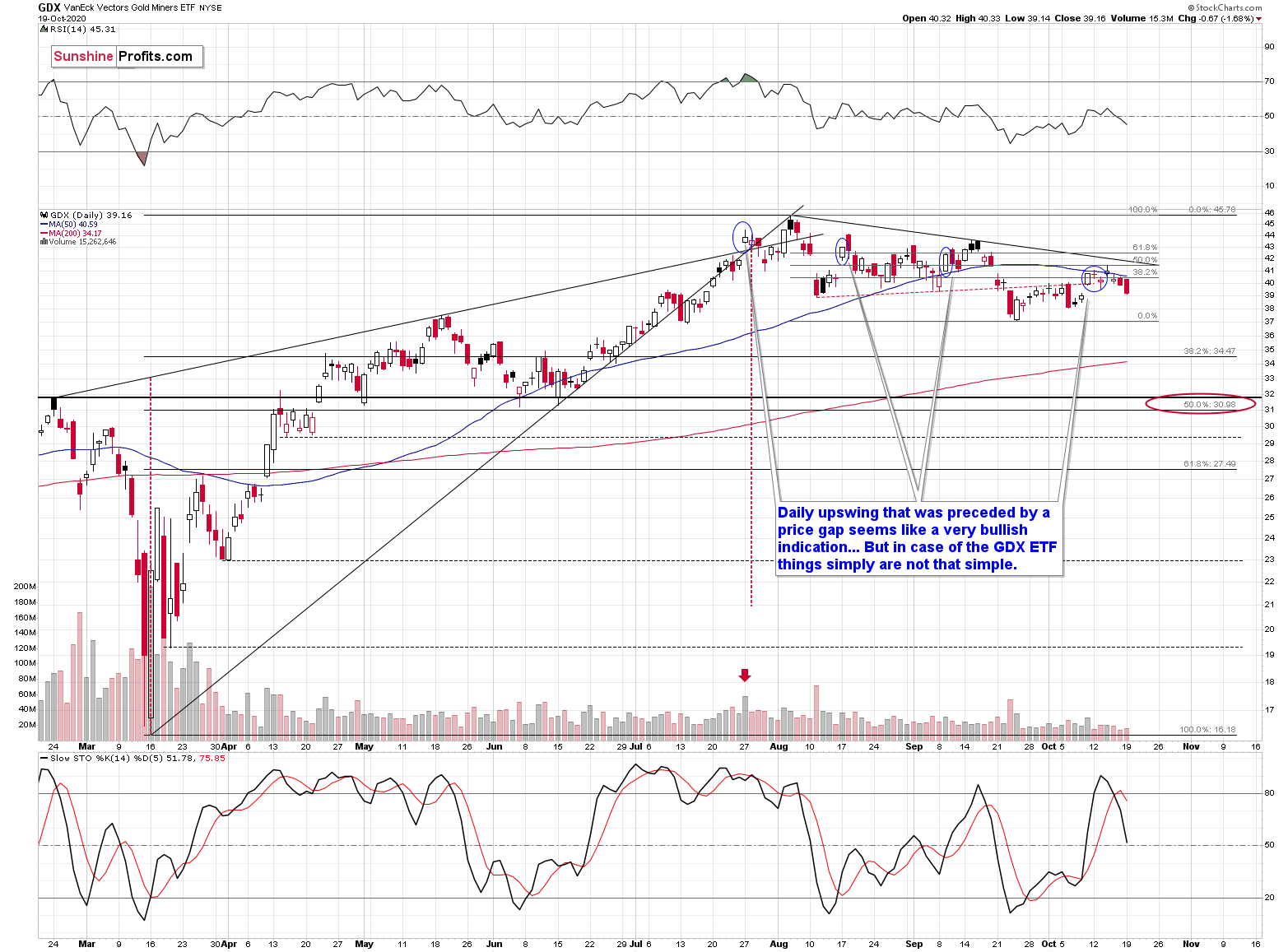Click the short-term 61.8% Fibonacci label near 43
Screen dimensions: 1288x952
pos(1145,248)
